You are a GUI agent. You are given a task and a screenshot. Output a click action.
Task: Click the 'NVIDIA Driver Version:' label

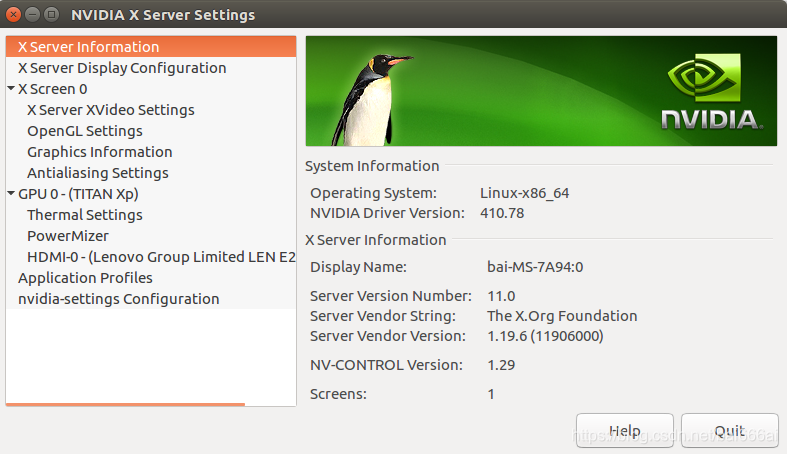[387, 213]
